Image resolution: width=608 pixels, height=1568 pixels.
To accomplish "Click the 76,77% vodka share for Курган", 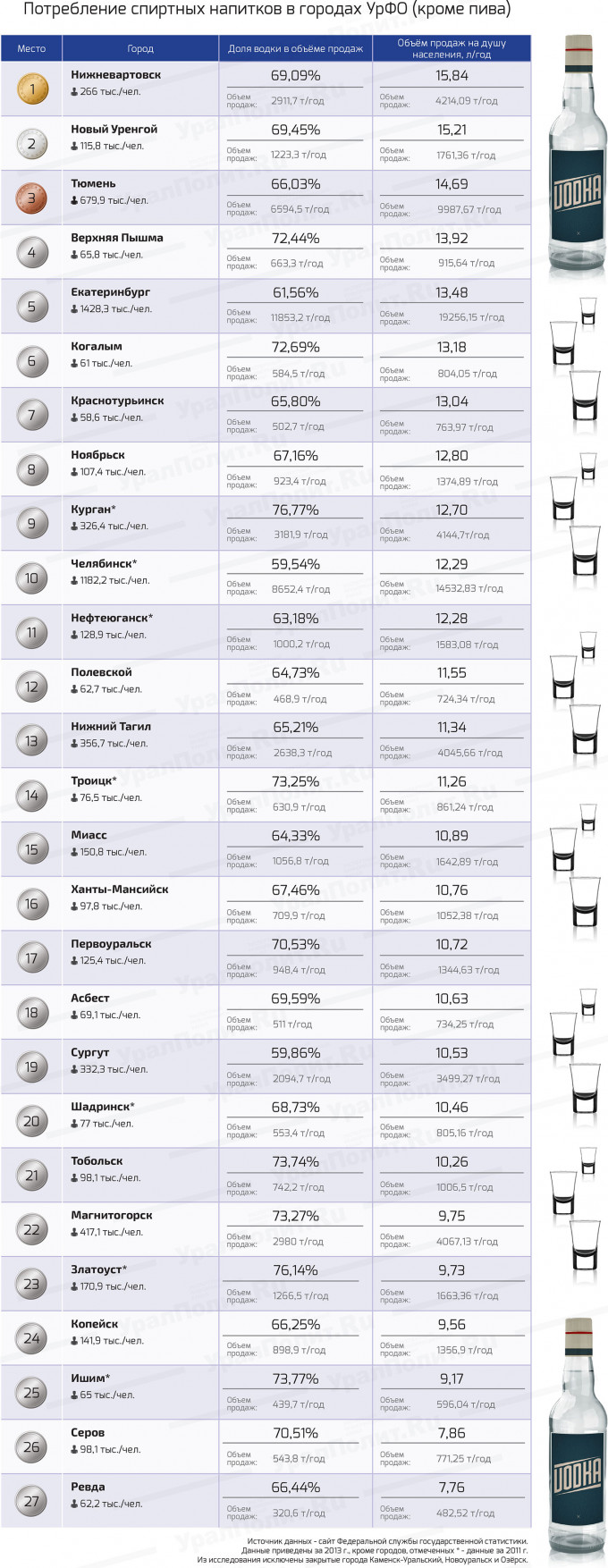I will click(295, 510).
